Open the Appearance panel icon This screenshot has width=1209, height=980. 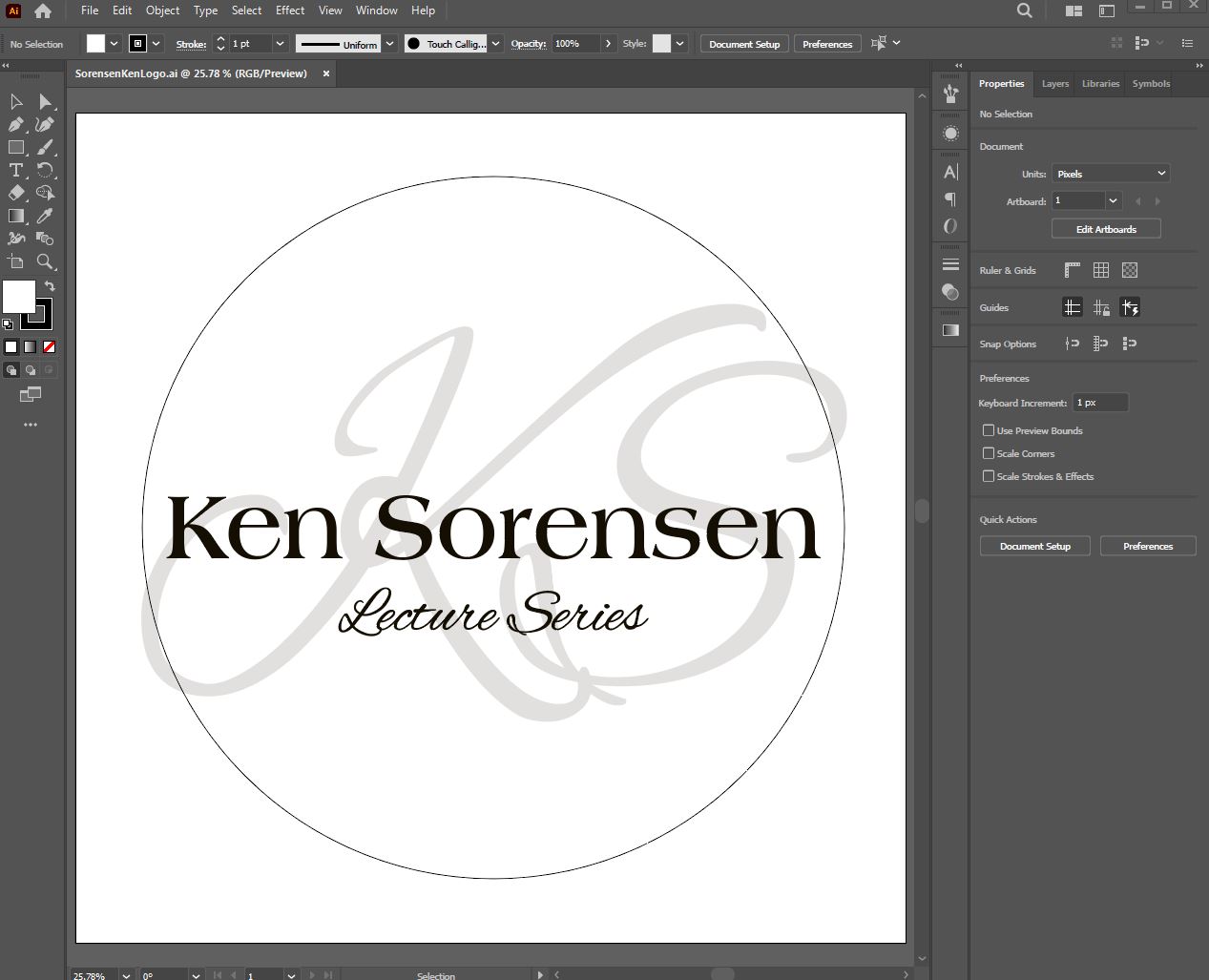[950, 134]
